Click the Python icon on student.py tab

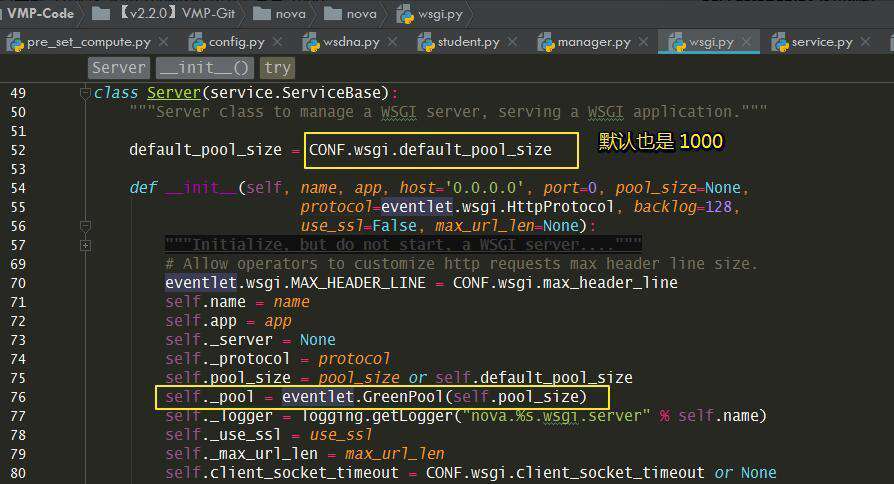tap(426, 42)
